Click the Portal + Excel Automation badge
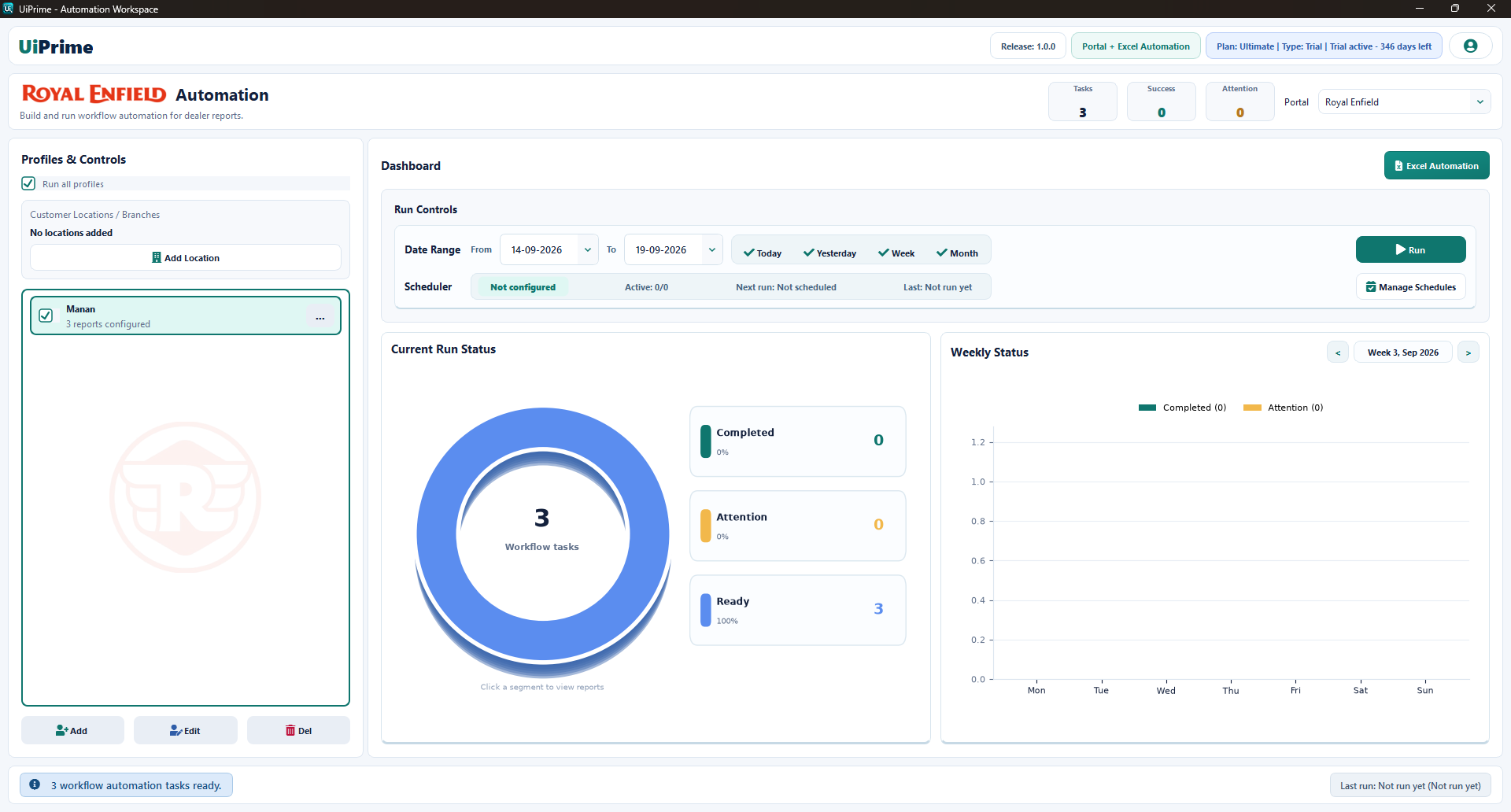 [1136, 46]
